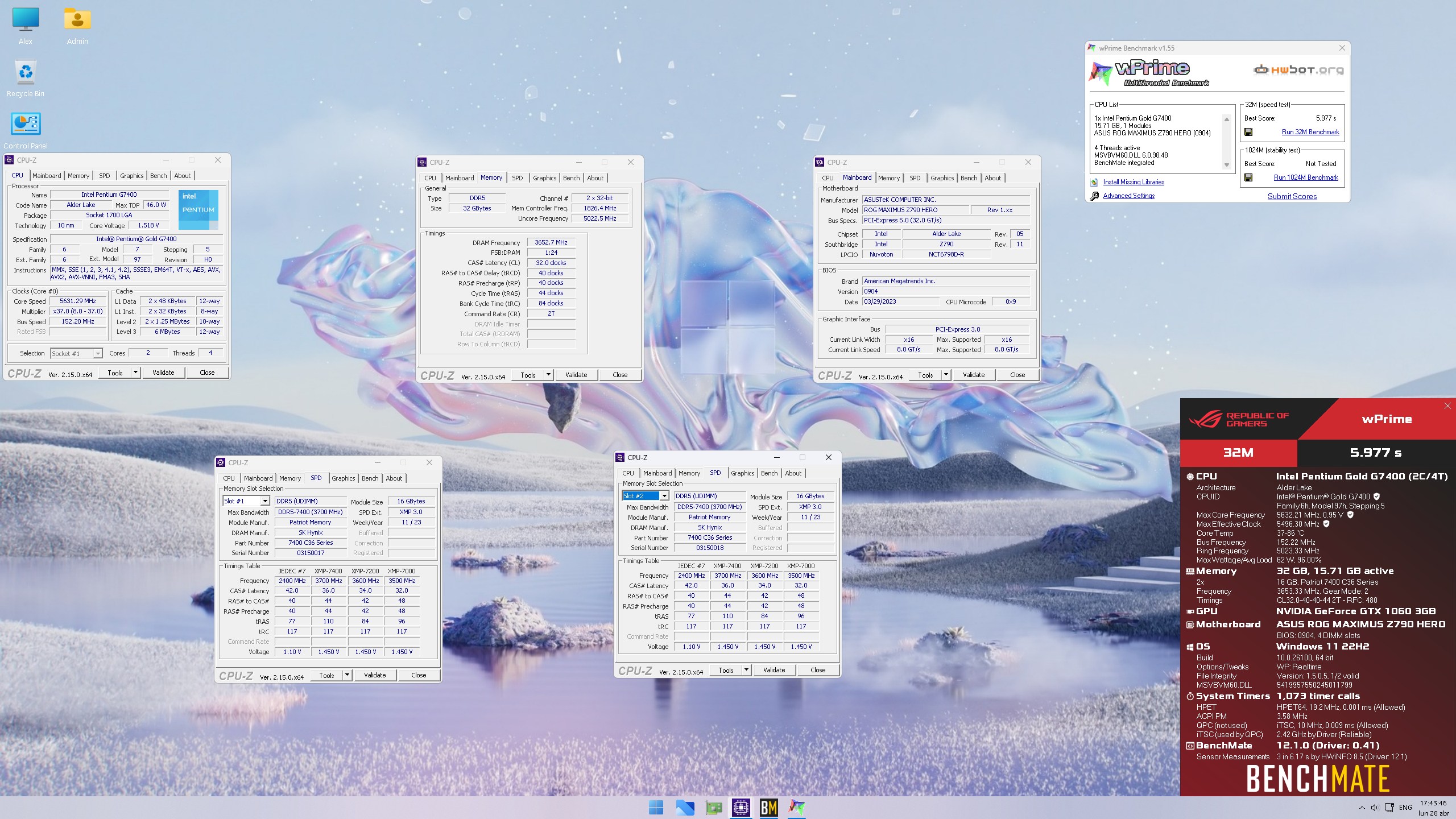Viewport: 1456px width, 819px height.
Task: Click the hwbot.org logo in wPrime window
Action: [1298, 70]
